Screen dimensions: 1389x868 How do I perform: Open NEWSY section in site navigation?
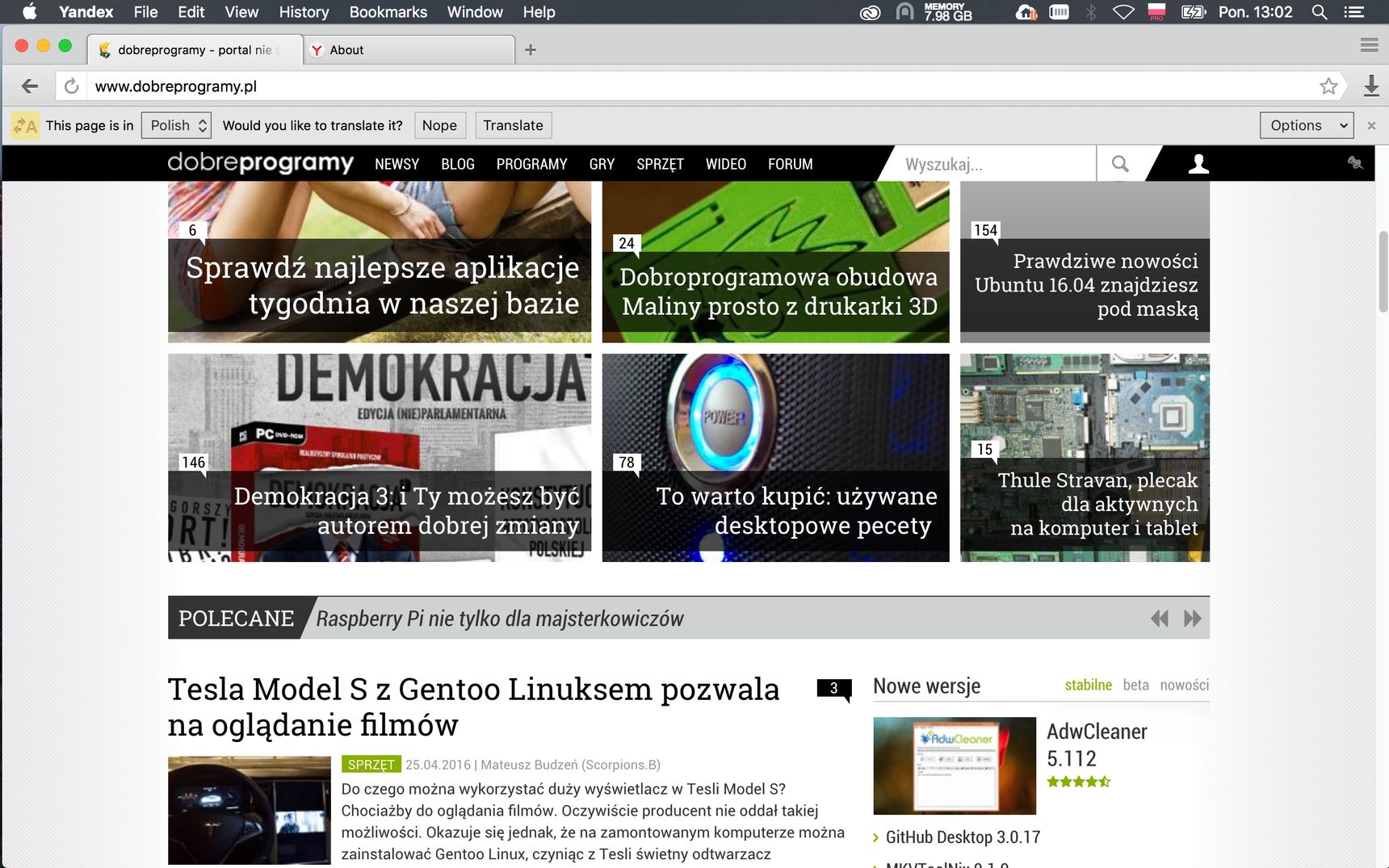point(397,164)
